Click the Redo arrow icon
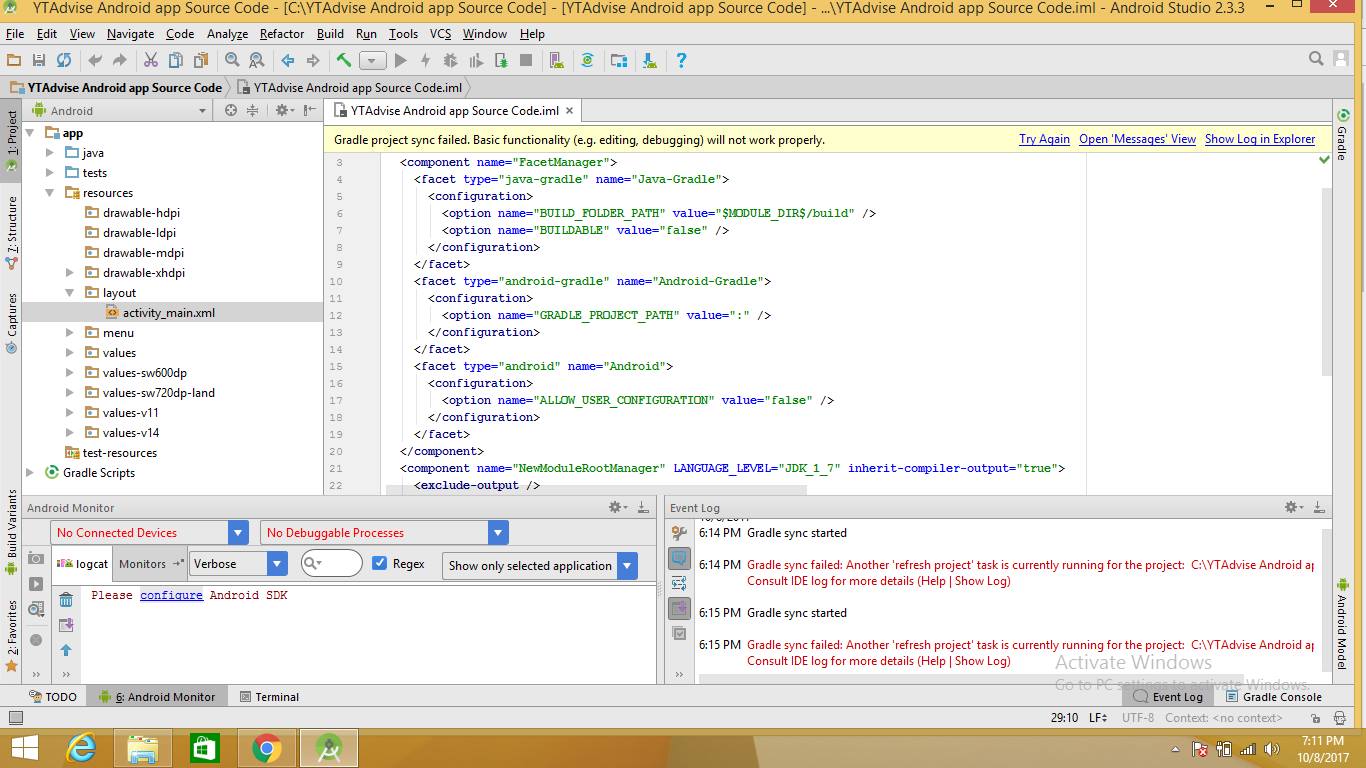Image resolution: width=1366 pixels, height=768 pixels. [x=120, y=61]
